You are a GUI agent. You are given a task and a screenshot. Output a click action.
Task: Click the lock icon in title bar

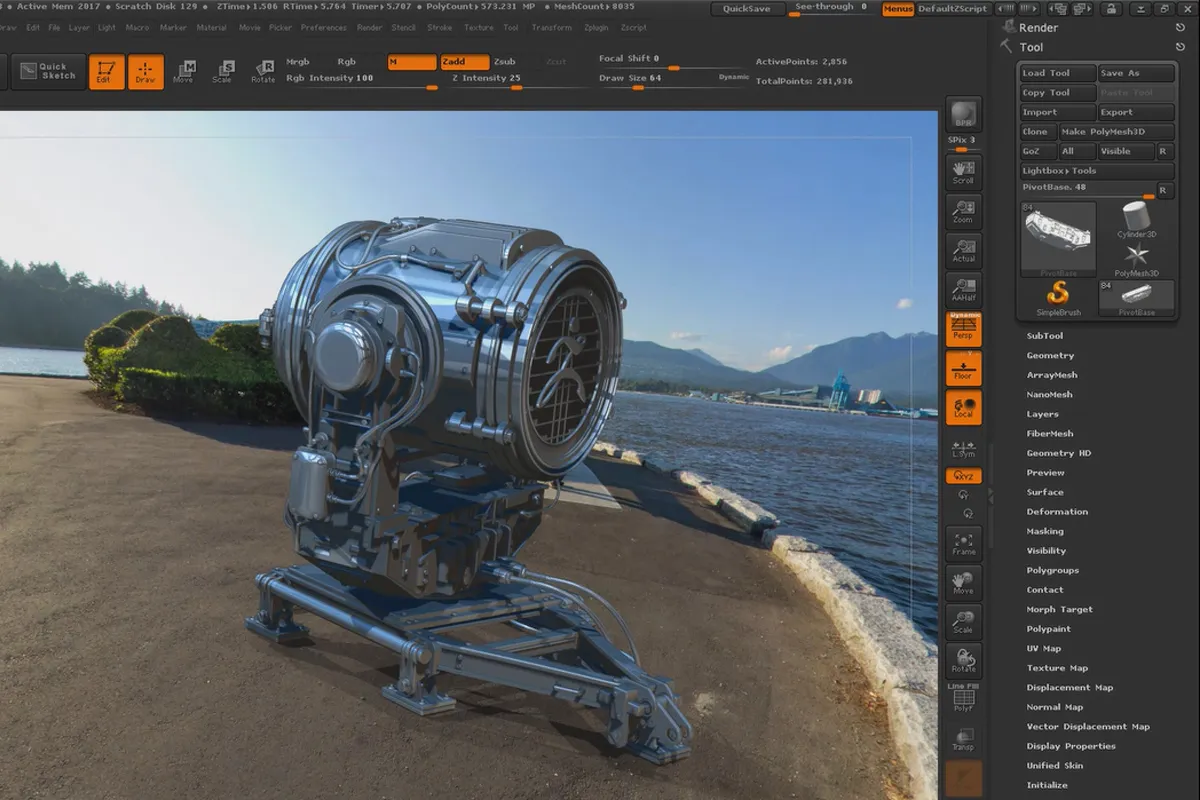pos(1112,9)
